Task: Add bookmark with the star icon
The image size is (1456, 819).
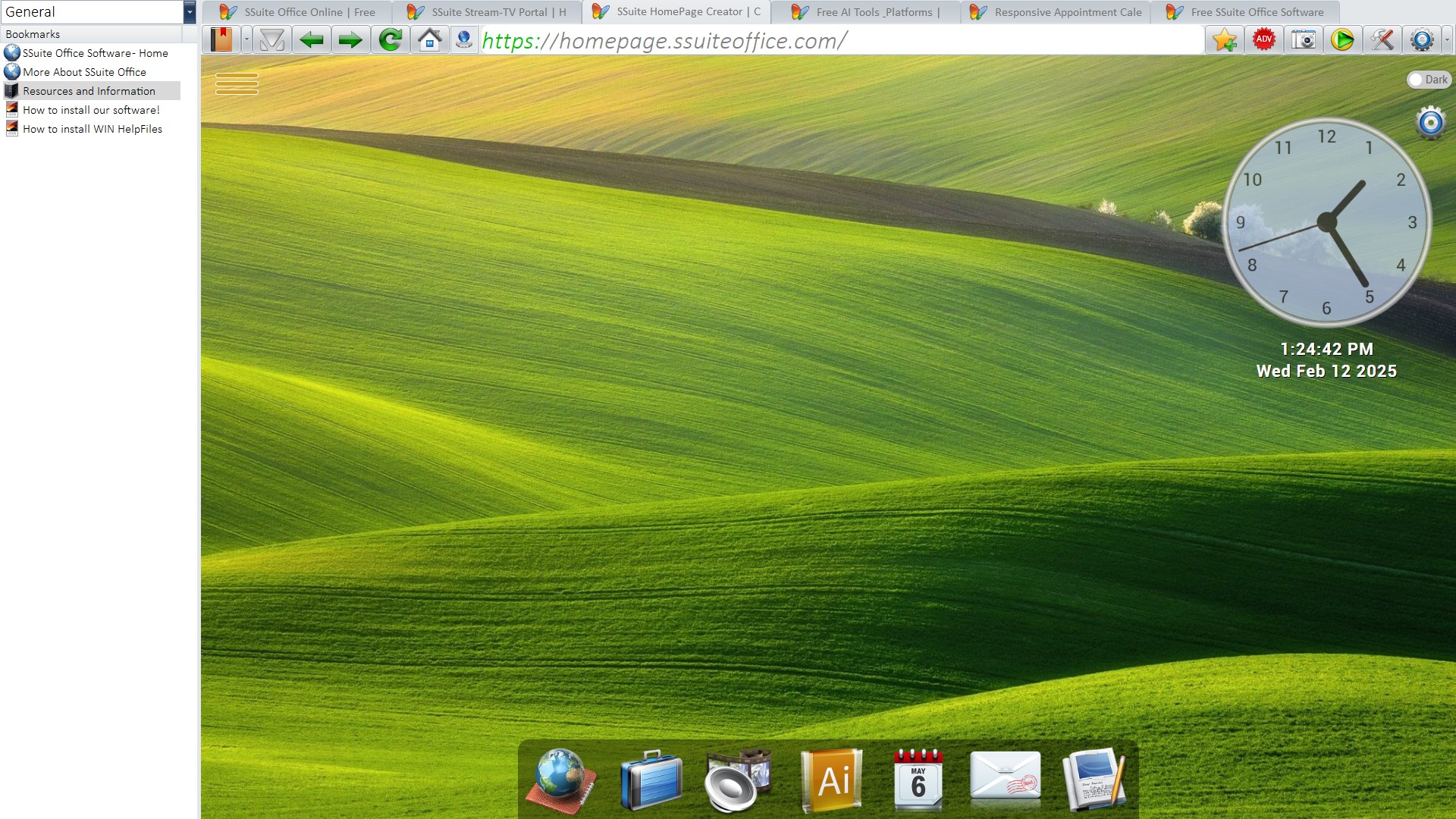Action: tap(1224, 40)
